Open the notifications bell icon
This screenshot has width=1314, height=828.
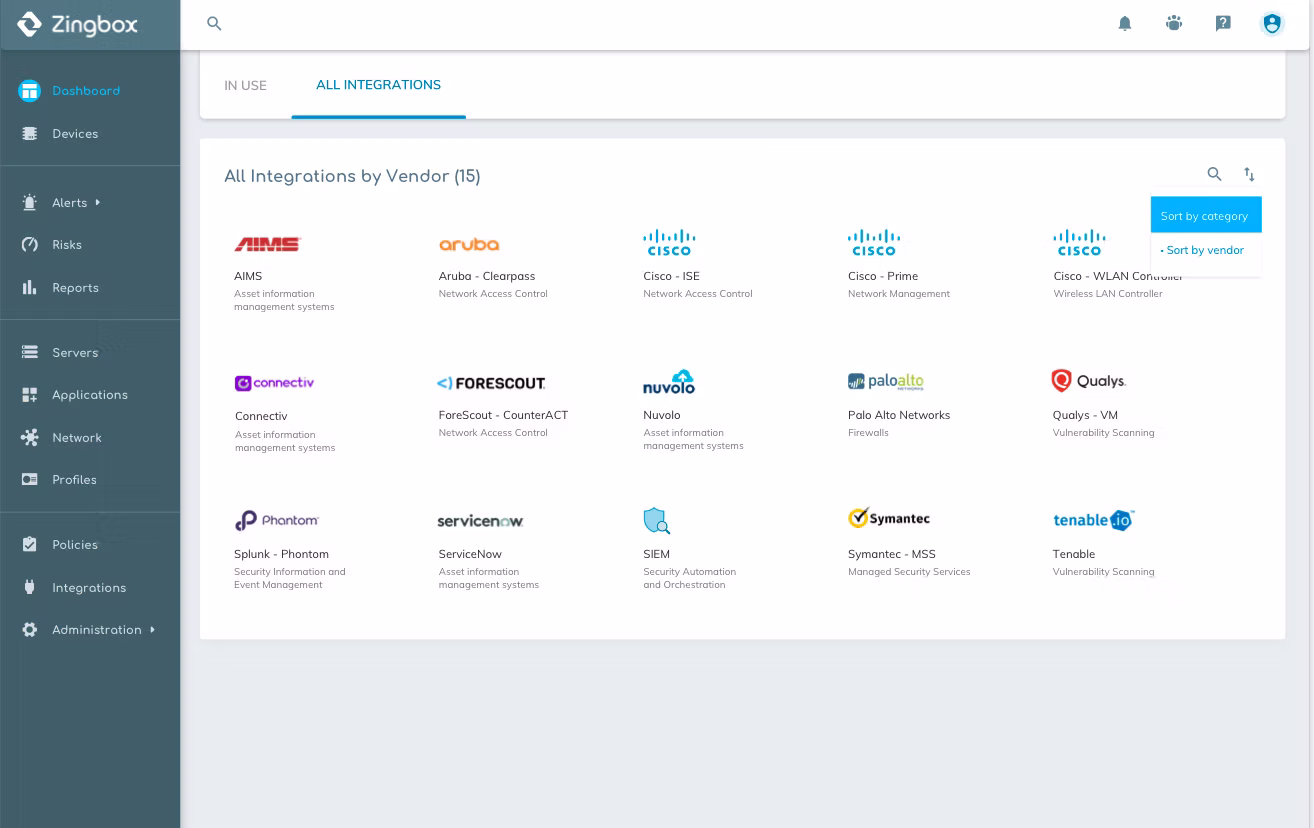tap(1124, 23)
